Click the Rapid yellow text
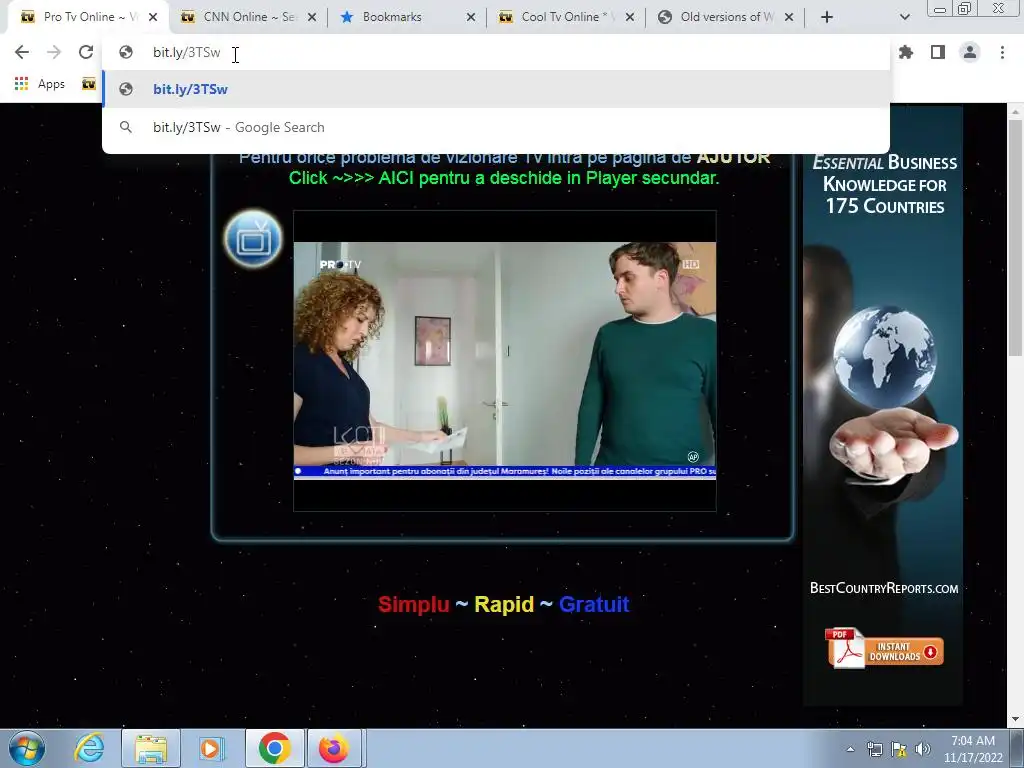1024x768 pixels. [504, 605]
